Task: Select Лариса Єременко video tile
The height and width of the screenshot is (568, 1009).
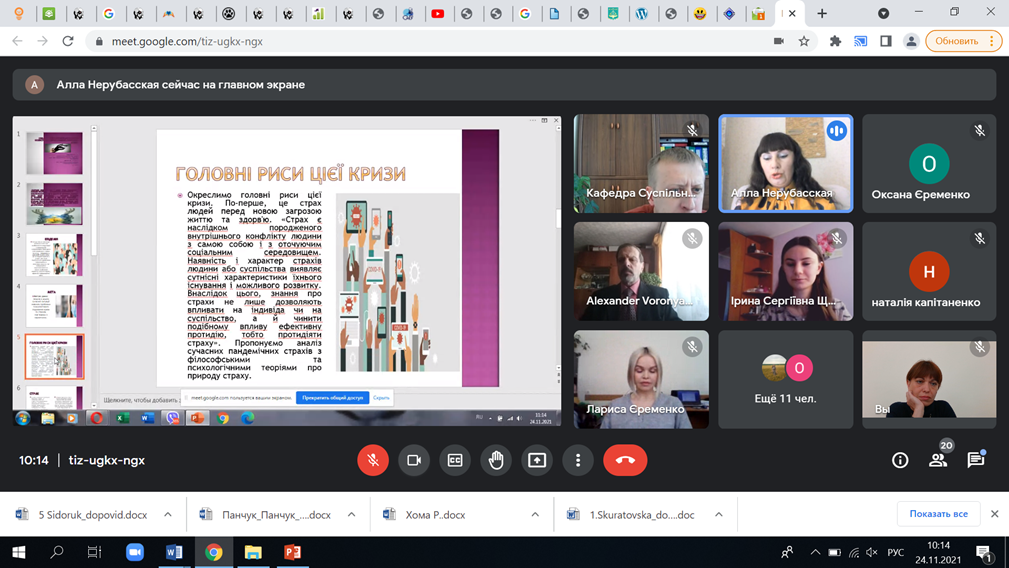Action: [642, 380]
